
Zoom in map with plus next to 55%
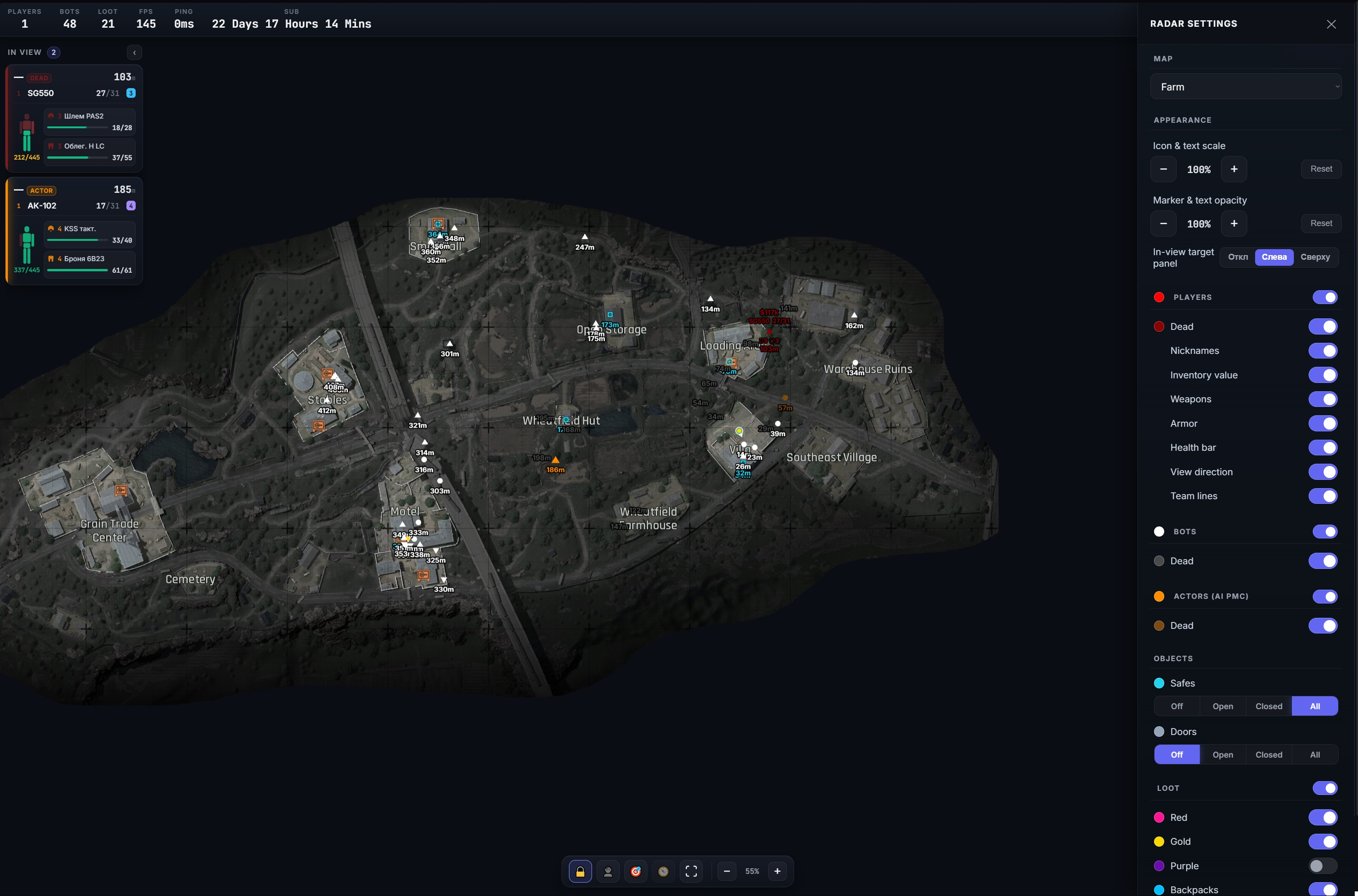pyautogui.click(x=778, y=872)
